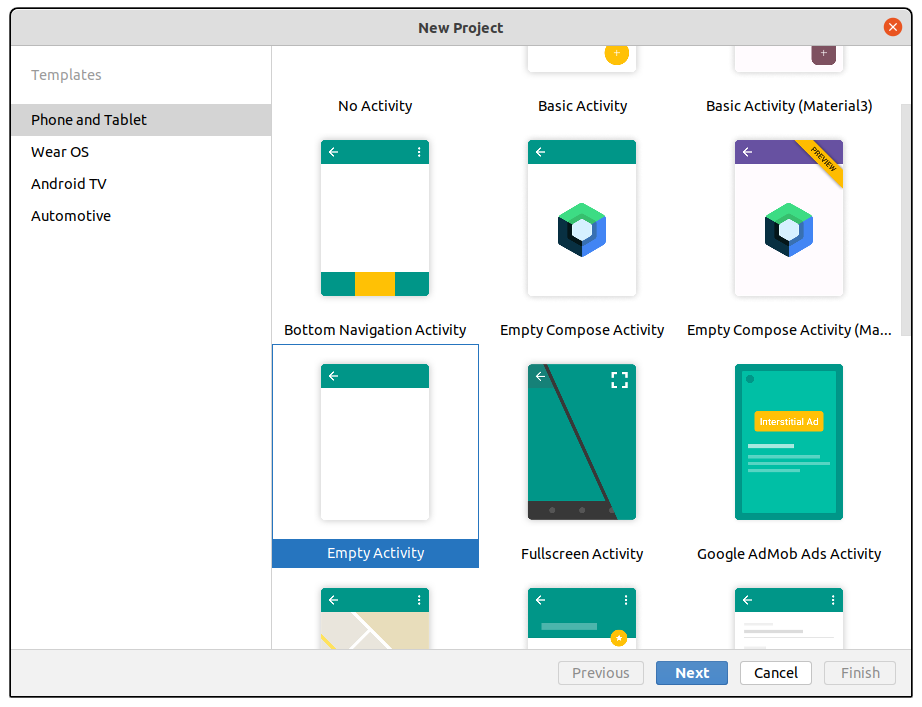The image size is (922, 707).
Task: Switch to Android TV templates
Action: [141, 184]
